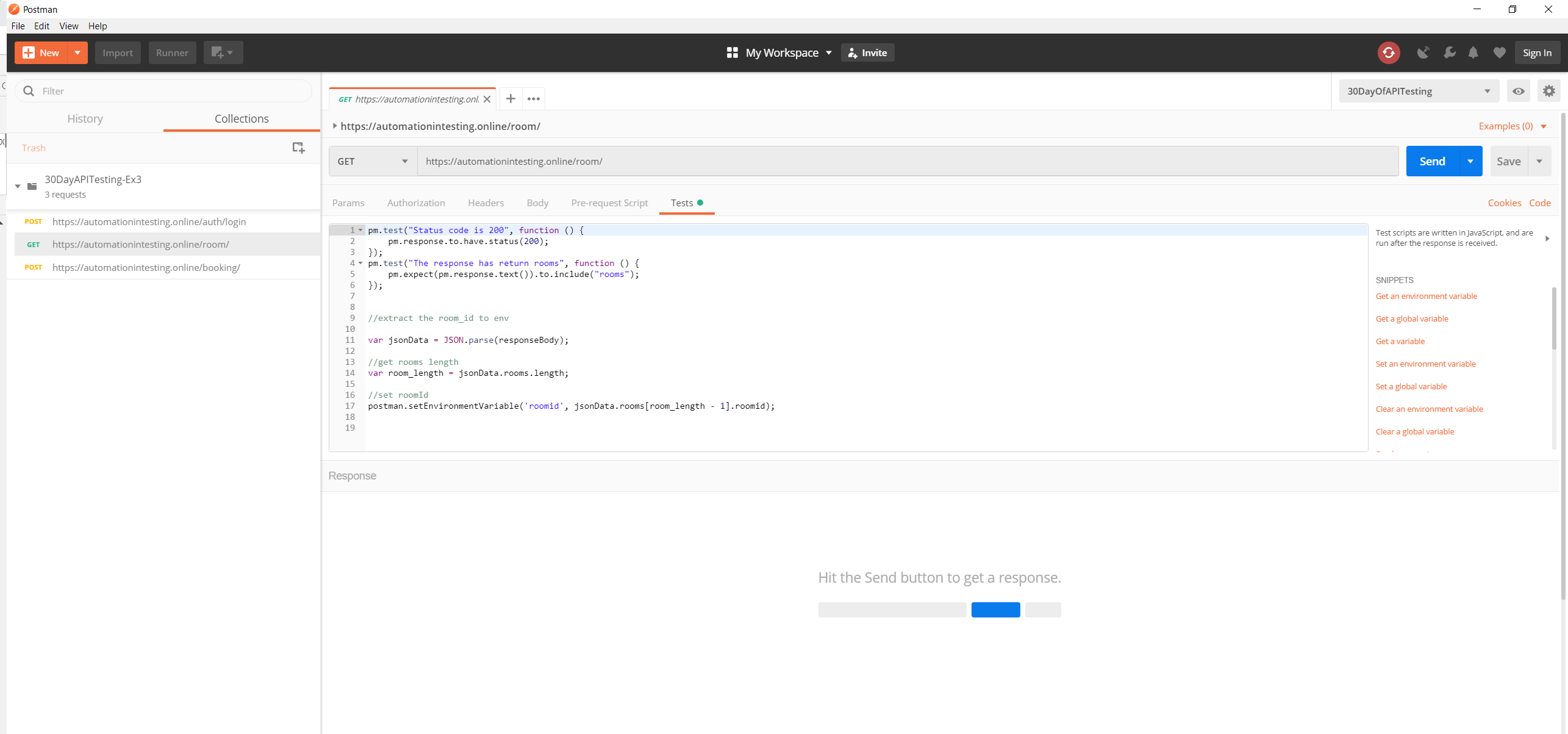Image resolution: width=1568 pixels, height=734 pixels.
Task: Send the request
Action: 1432,161
